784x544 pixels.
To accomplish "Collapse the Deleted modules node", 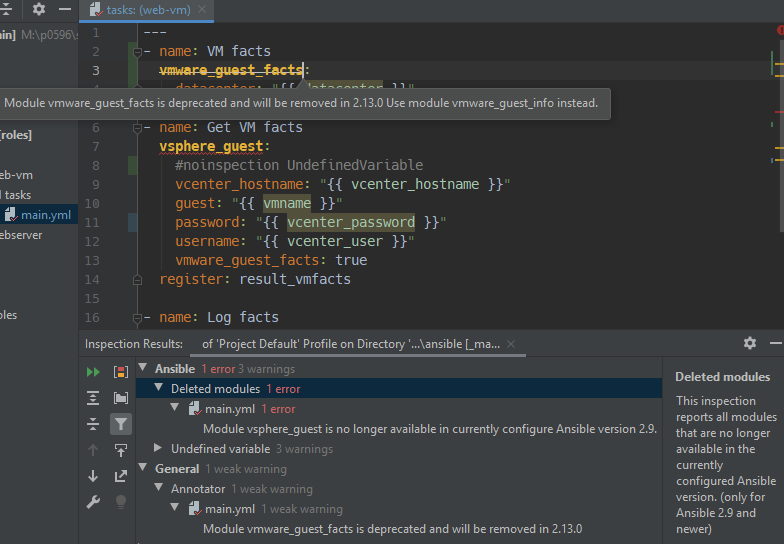I will coord(159,388).
